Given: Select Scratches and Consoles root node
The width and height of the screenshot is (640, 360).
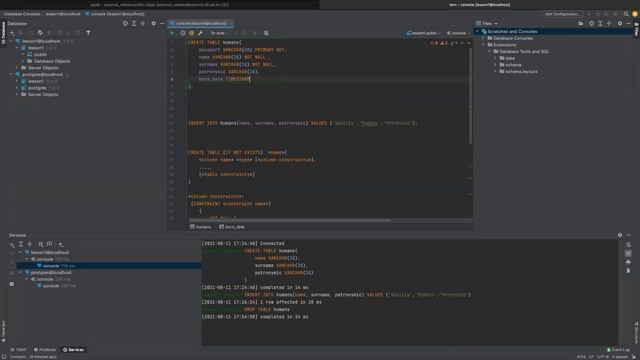Looking at the screenshot, I should pos(512,31).
